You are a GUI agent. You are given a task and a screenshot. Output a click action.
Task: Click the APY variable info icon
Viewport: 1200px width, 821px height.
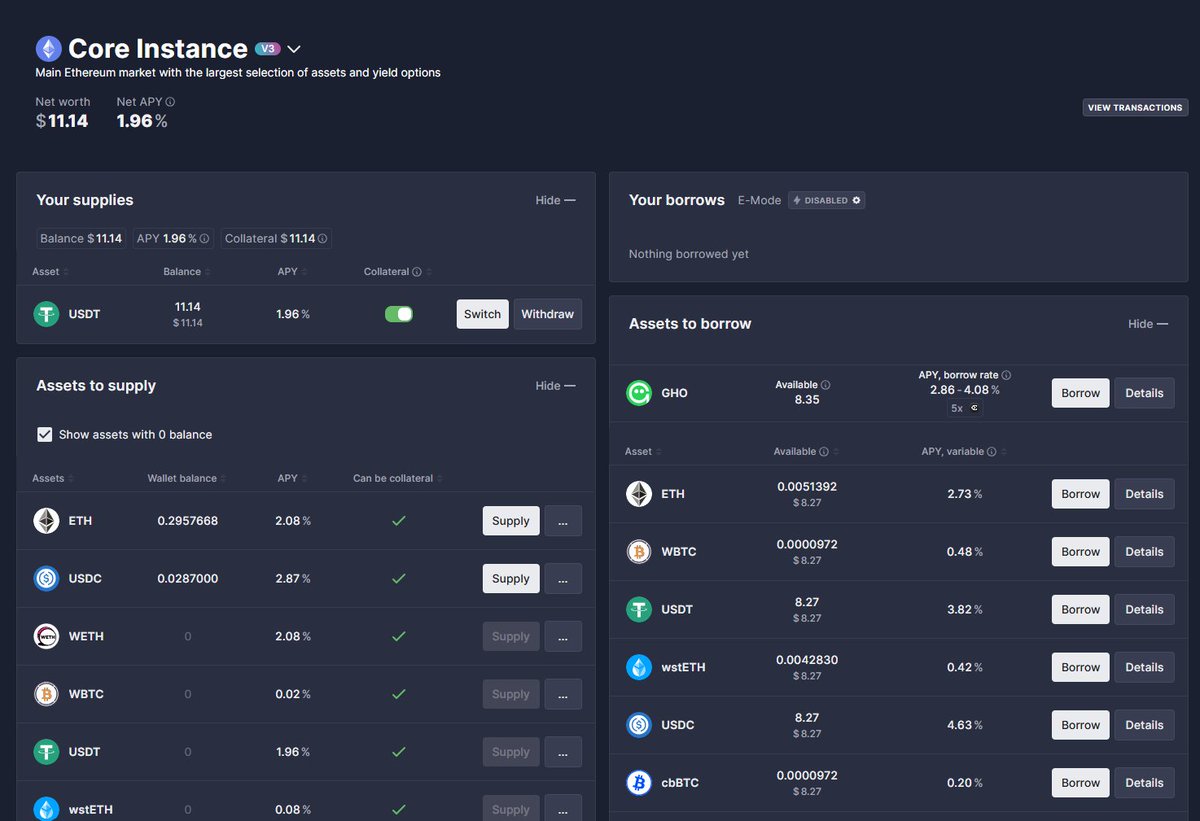click(x=992, y=452)
